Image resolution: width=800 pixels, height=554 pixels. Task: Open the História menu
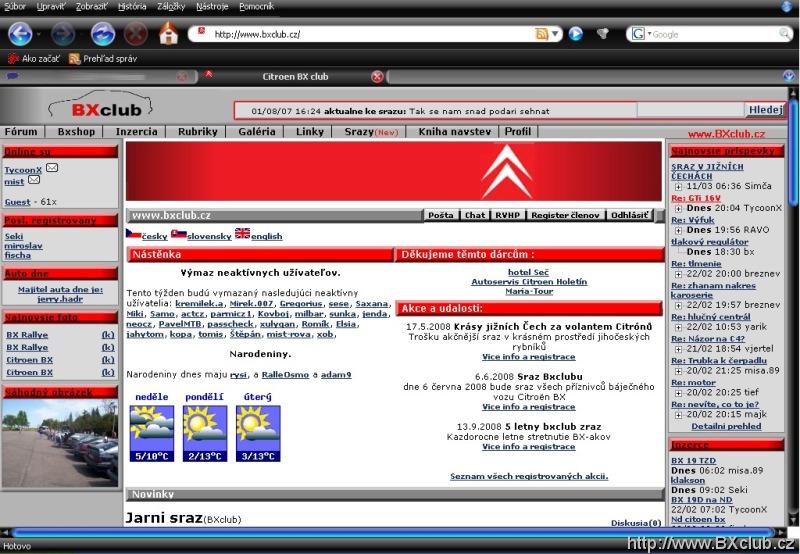tap(132, 7)
